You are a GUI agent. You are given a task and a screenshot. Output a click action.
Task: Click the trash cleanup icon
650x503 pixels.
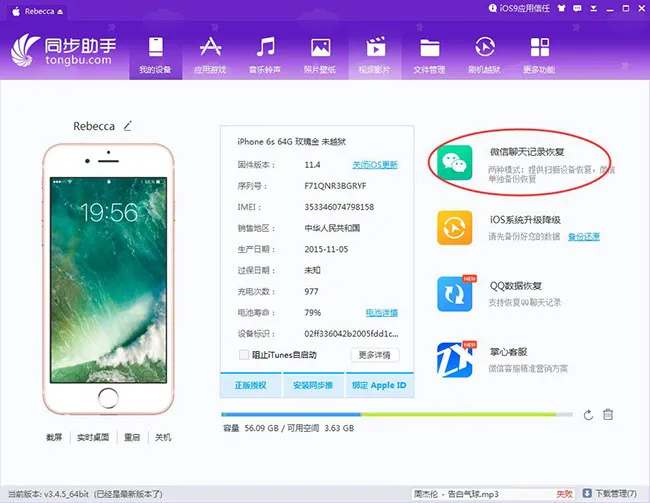click(x=608, y=414)
